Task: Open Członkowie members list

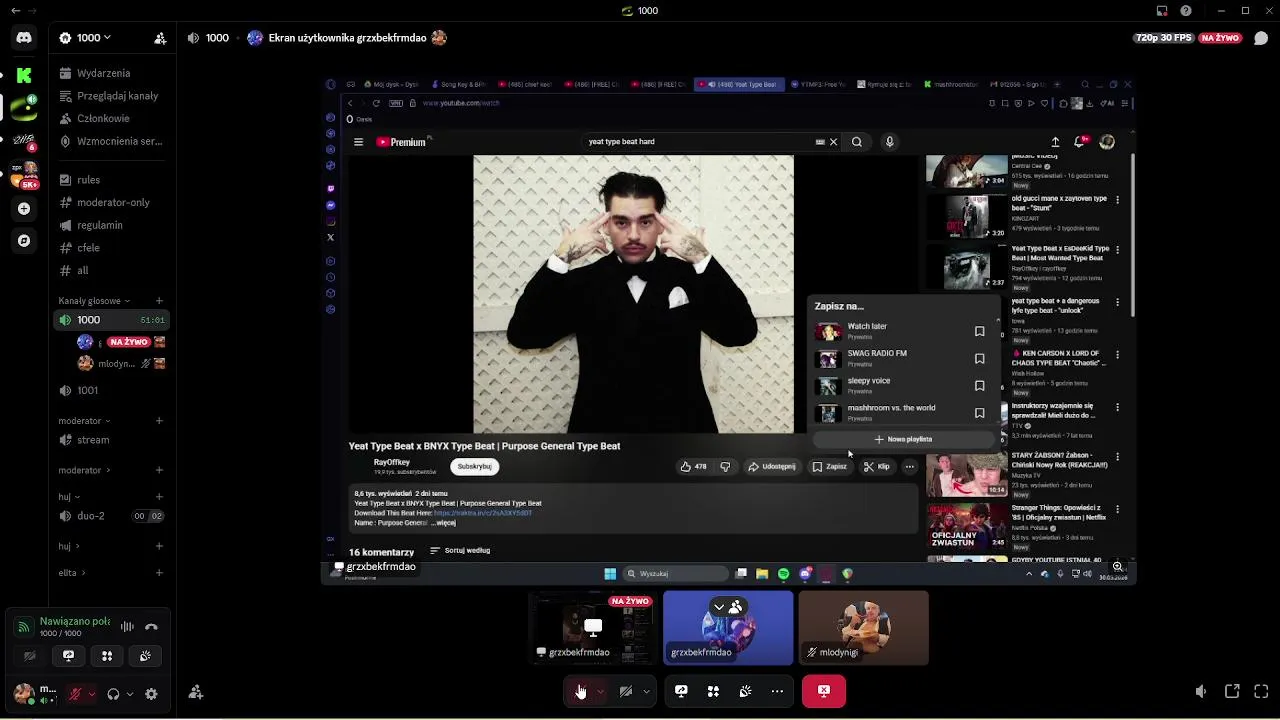Action: (x=111, y=118)
